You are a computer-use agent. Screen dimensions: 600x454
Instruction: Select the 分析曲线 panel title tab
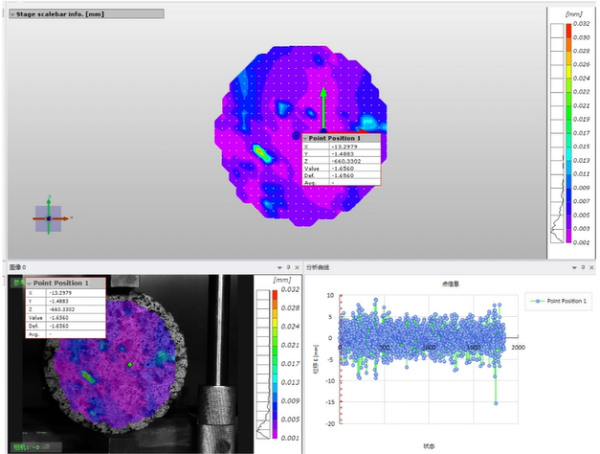coord(318,269)
